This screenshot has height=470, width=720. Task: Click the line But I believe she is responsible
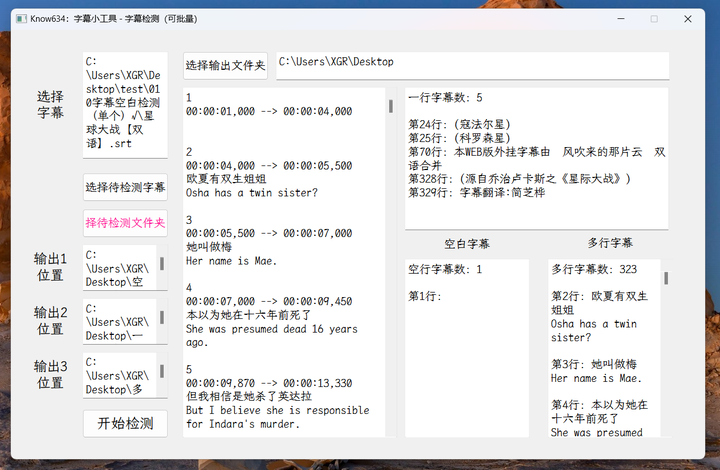277,410
